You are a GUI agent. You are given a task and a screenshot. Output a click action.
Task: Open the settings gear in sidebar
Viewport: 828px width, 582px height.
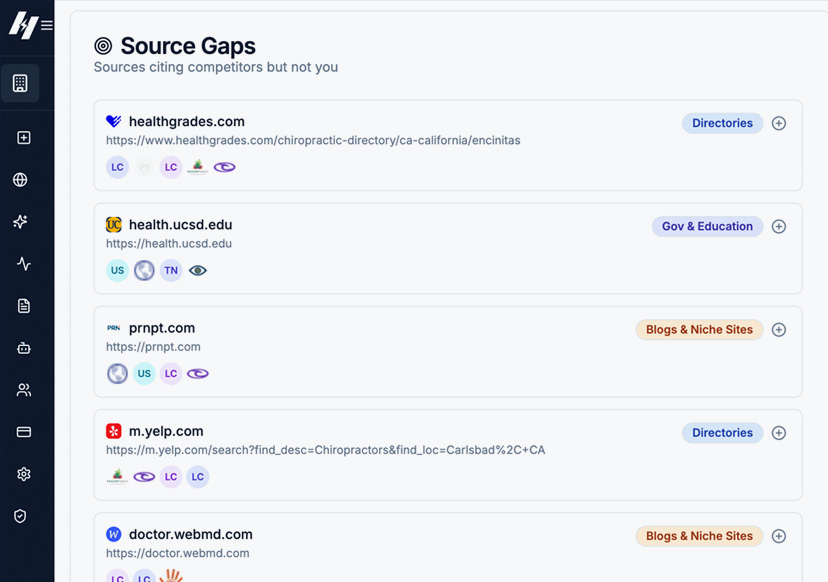(24, 474)
